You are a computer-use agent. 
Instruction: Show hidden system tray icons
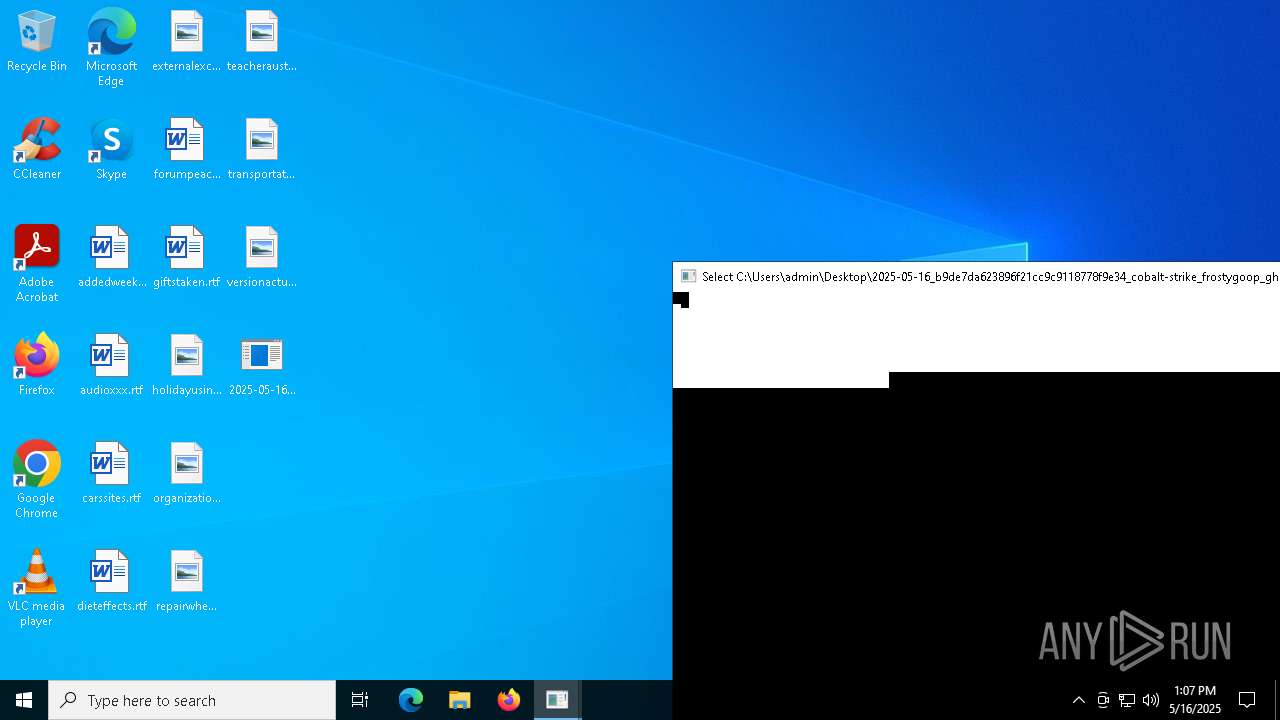click(1078, 700)
